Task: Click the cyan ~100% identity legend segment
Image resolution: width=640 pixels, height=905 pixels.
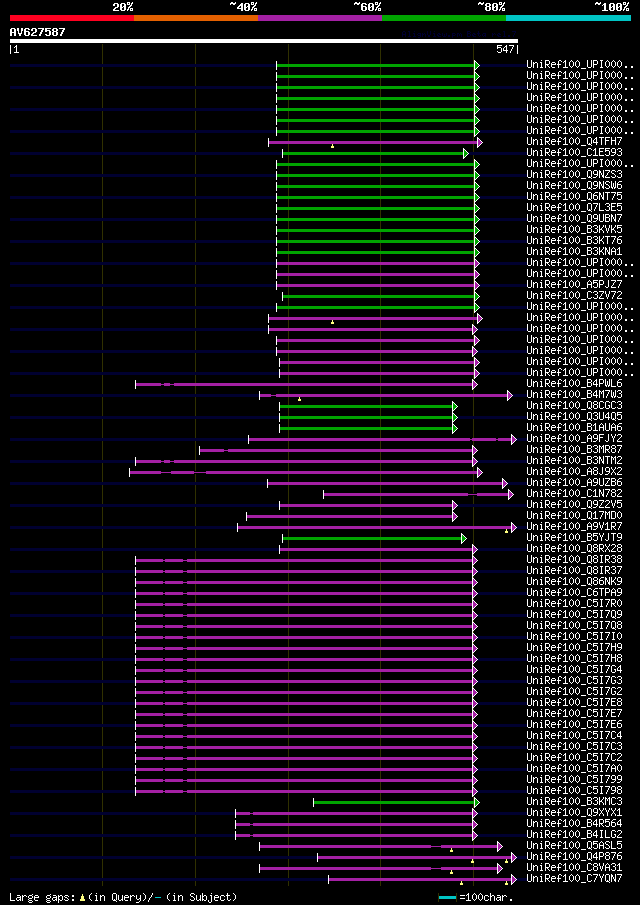Action: pyautogui.click(x=568, y=18)
